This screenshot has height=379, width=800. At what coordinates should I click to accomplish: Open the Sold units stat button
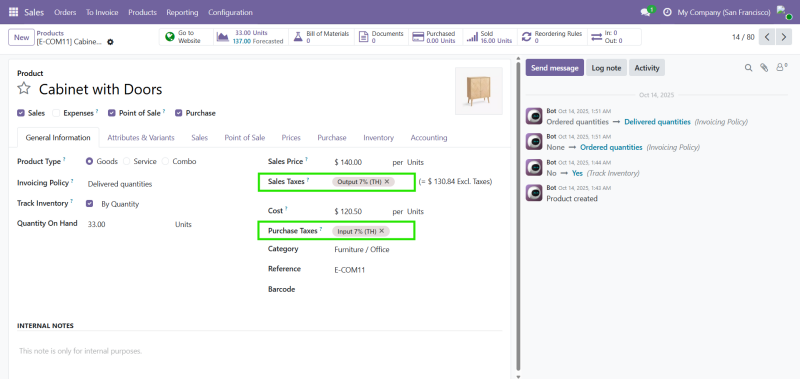click(490, 37)
